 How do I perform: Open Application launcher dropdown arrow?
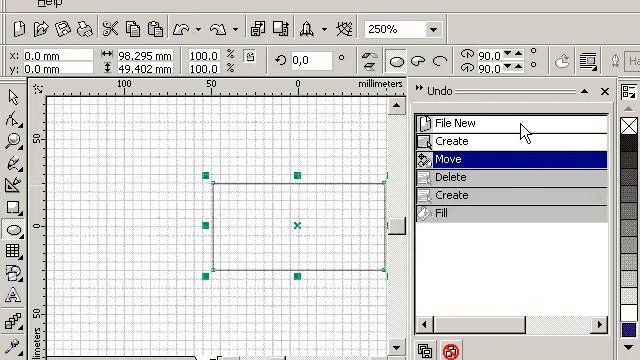pos(324,29)
